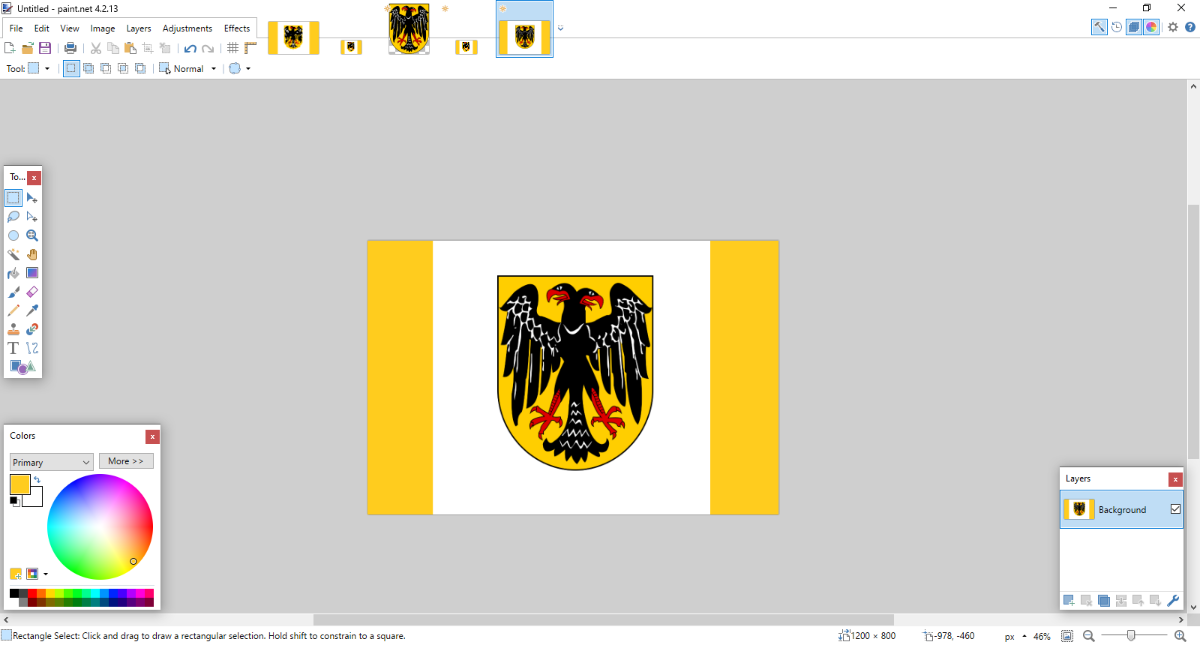Duplicate the layer in Layers panel
The height and width of the screenshot is (645, 1200).
pos(1104,601)
